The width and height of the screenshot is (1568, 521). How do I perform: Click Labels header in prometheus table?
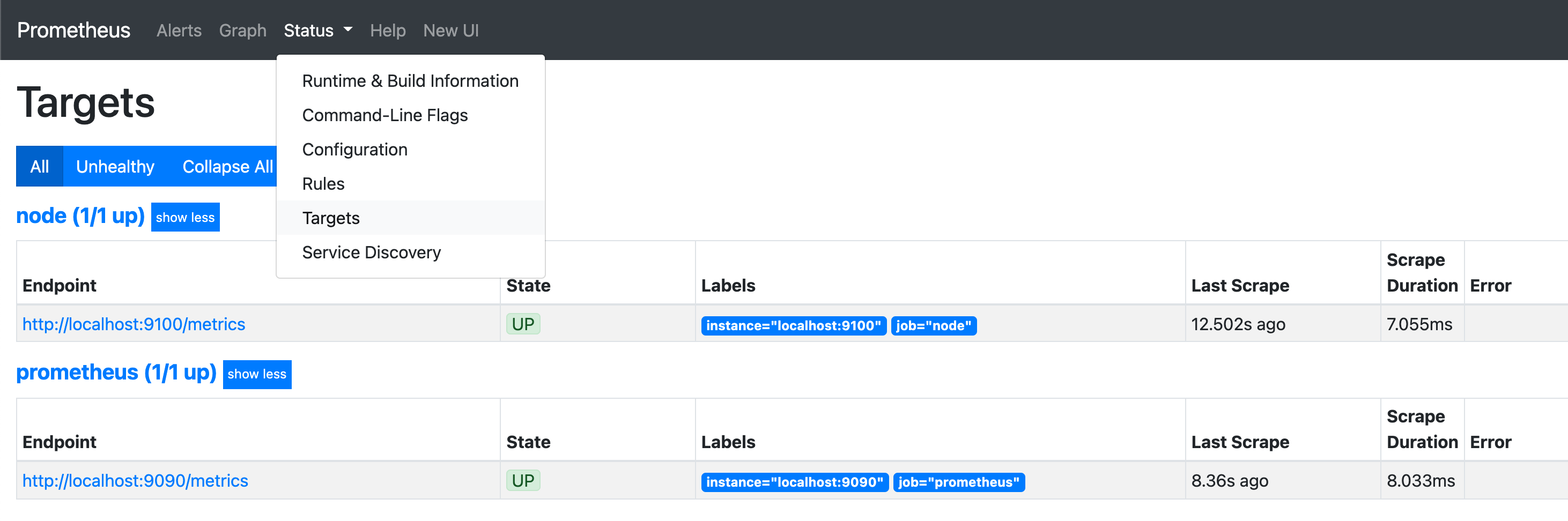pyautogui.click(x=728, y=442)
